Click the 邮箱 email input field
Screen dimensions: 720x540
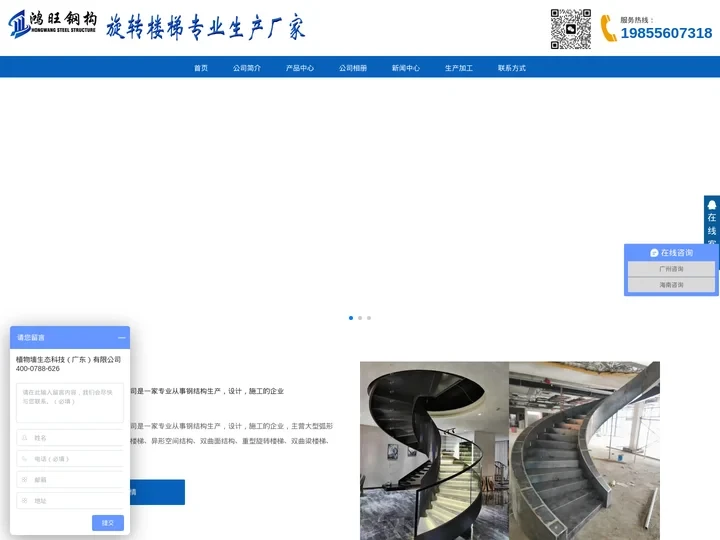coord(70,479)
